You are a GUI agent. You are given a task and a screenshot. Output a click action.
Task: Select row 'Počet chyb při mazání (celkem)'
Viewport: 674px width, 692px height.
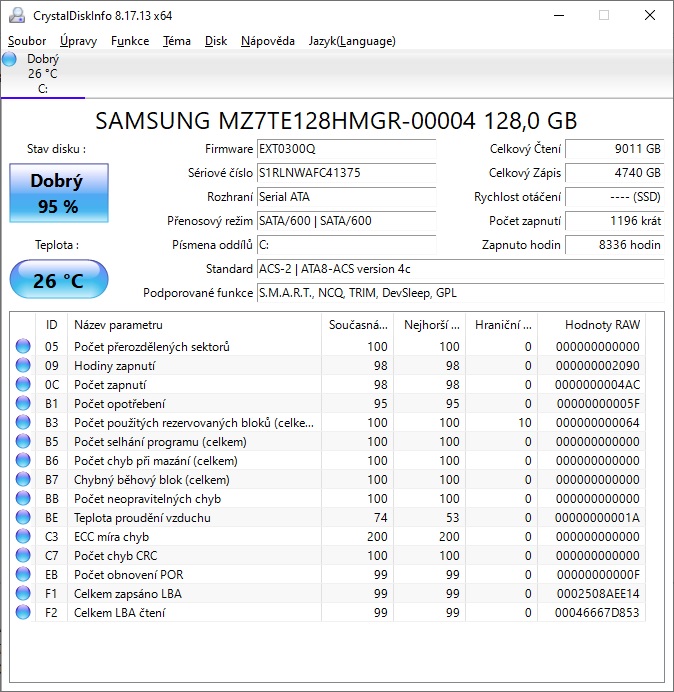click(x=328, y=460)
